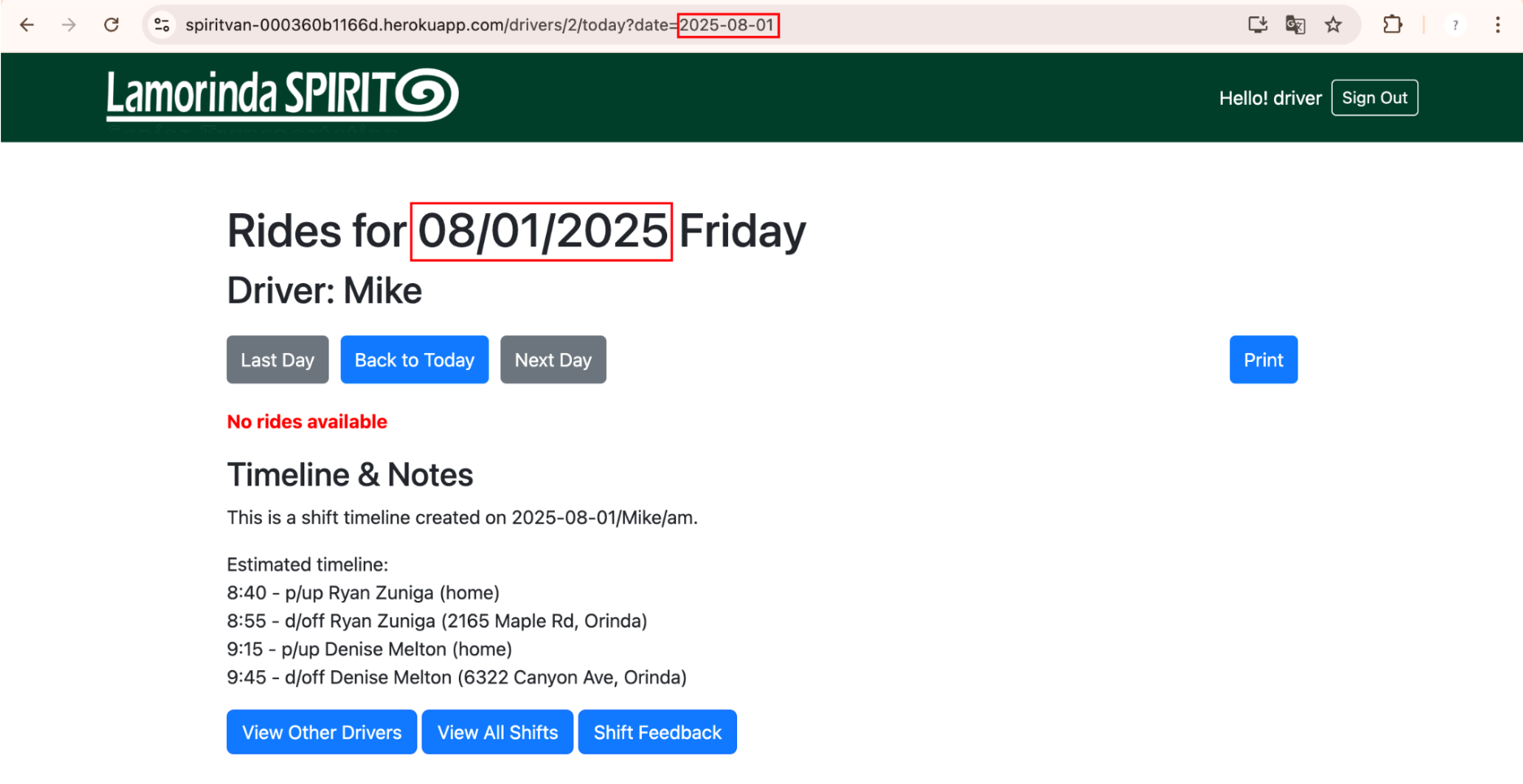This screenshot has height=784, width=1523.
Task: Click the shift timeline created sentence
Action: tap(462, 518)
